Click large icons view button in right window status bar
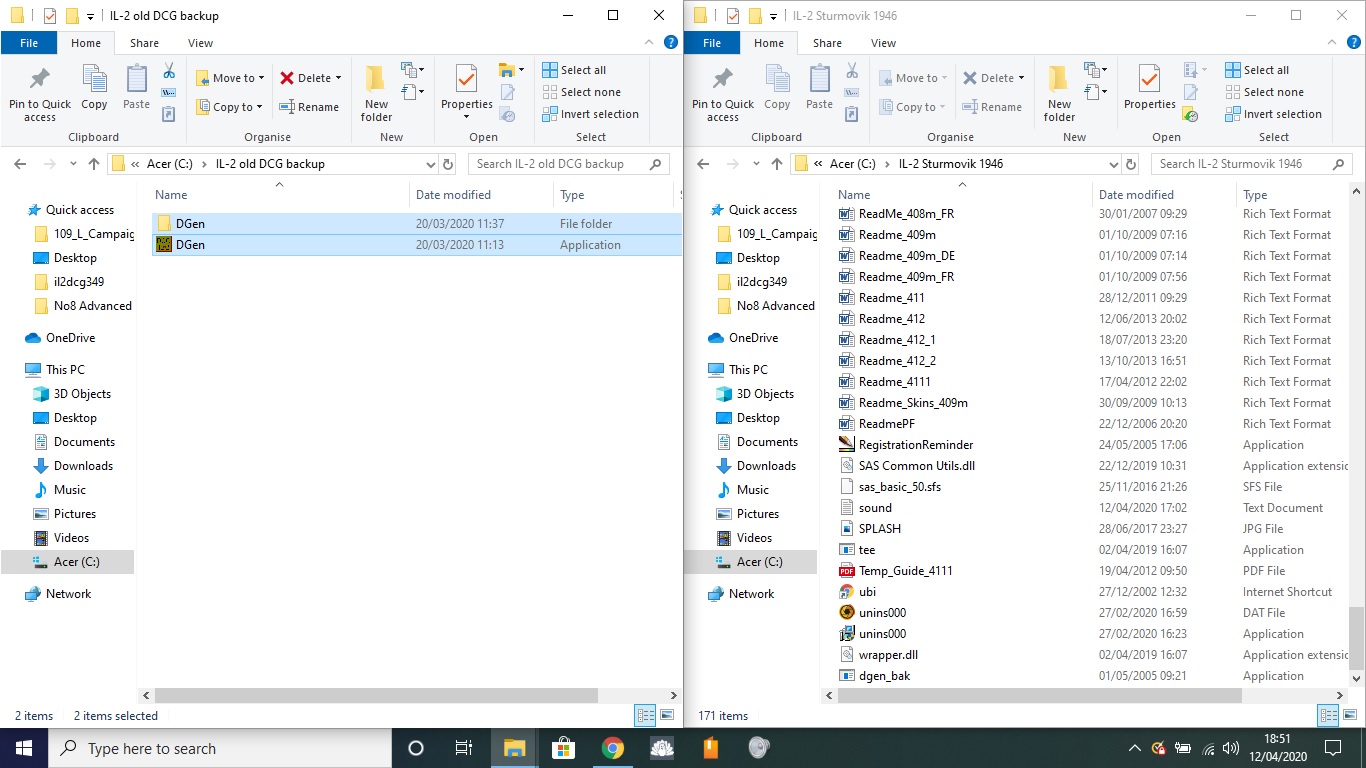This screenshot has width=1366, height=768. [1350, 715]
